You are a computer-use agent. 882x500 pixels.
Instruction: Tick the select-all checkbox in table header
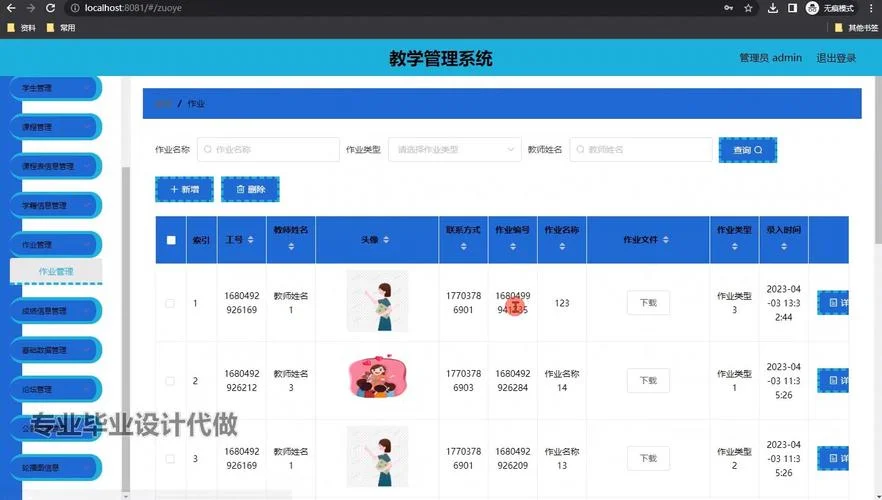[x=171, y=240]
